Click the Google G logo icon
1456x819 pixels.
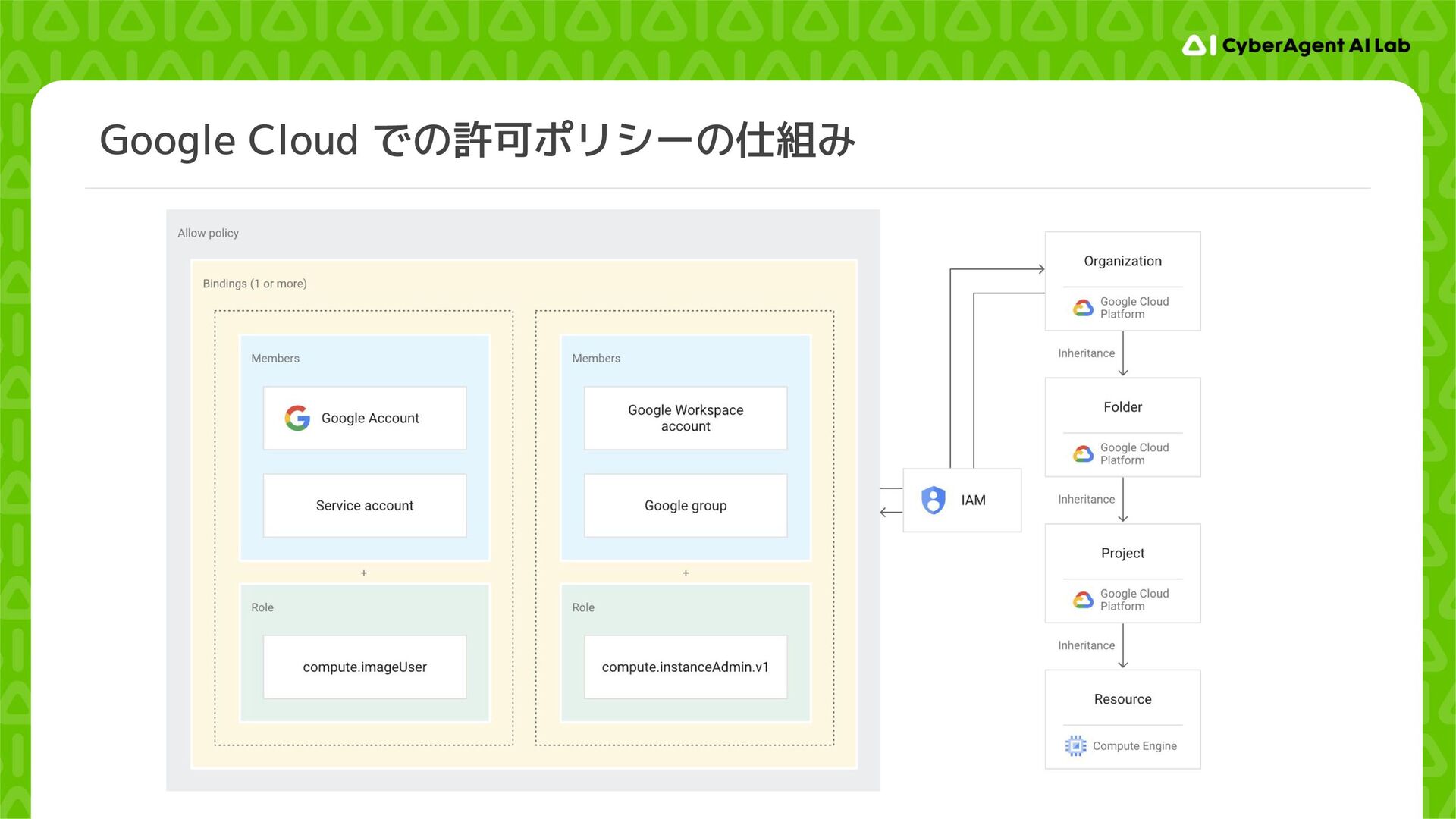(297, 418)
